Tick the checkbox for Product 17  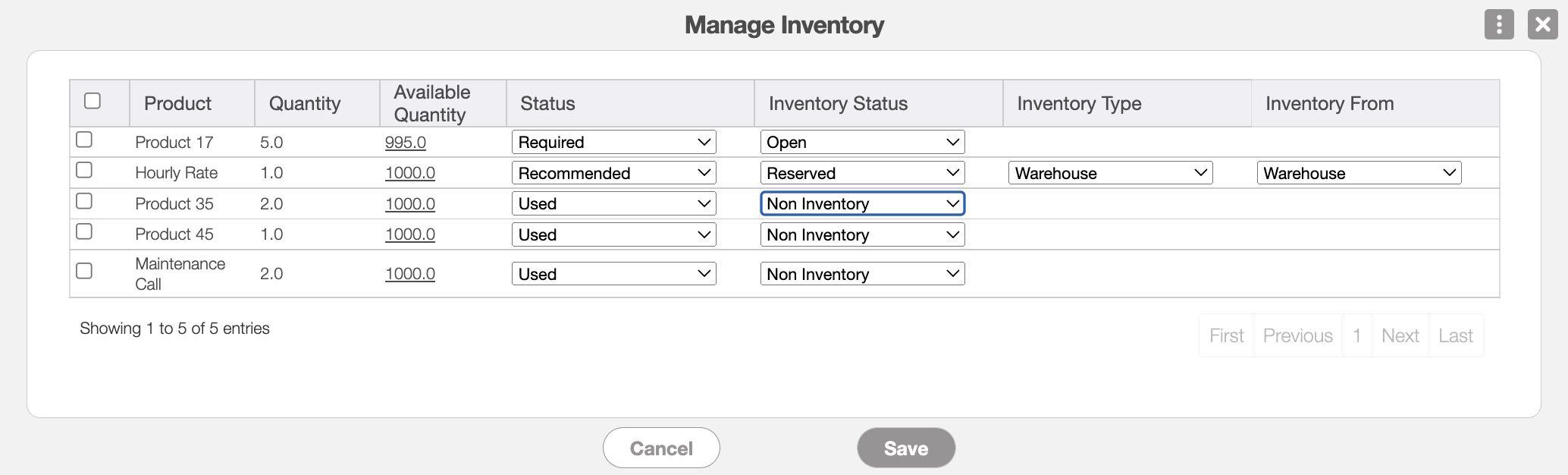click(84, 140)
